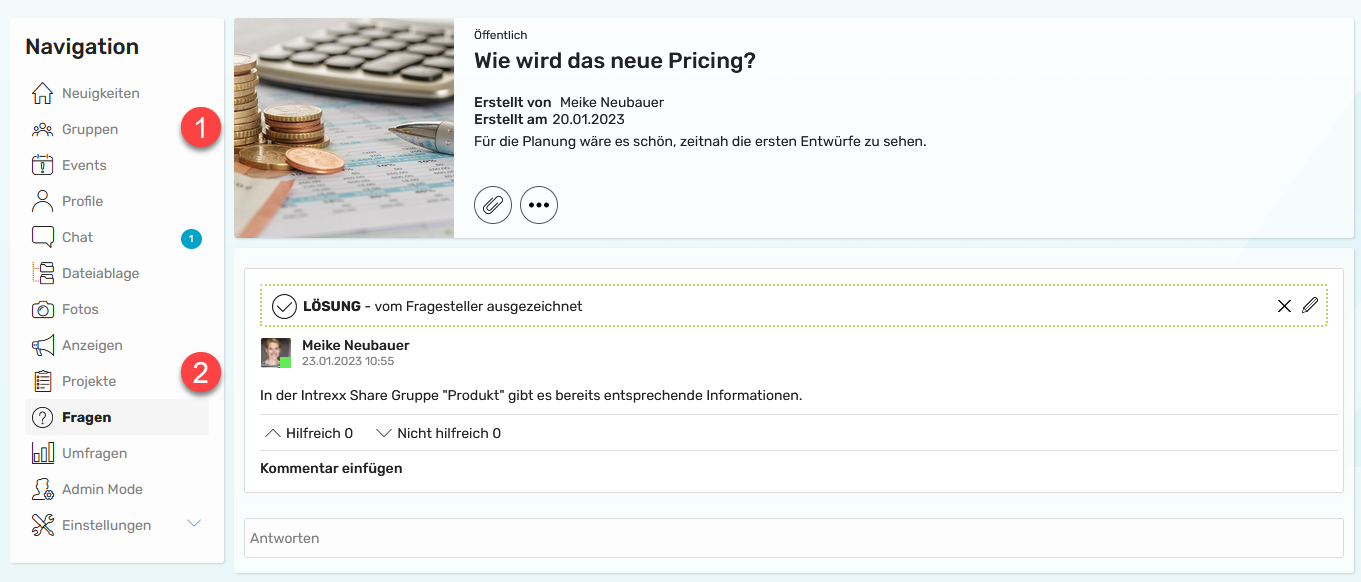Click the Gruppen people icon
Viewport: 1361px width, 582px height.
pyautogui.click(x=42, y=129)
